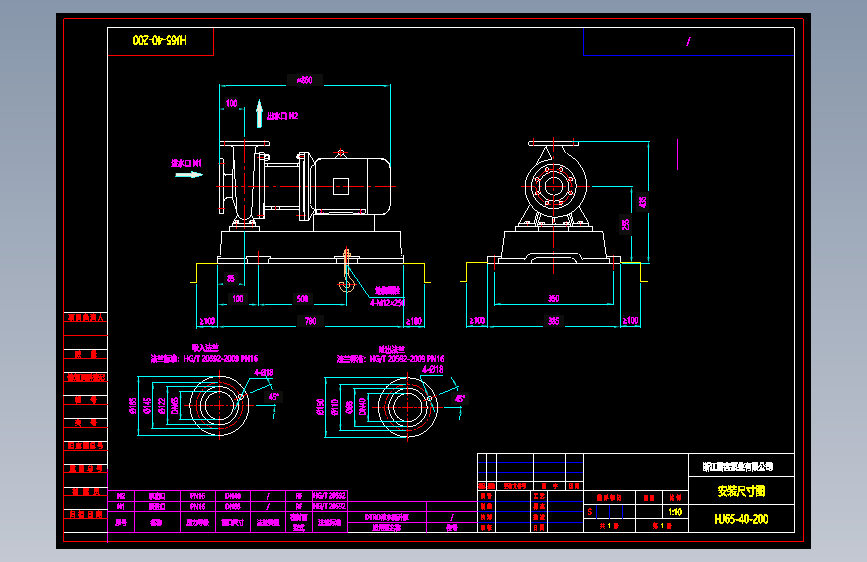Click the Ø150 outlet flange diameter
The image size is (867, 562).
[x=320, y=407]
